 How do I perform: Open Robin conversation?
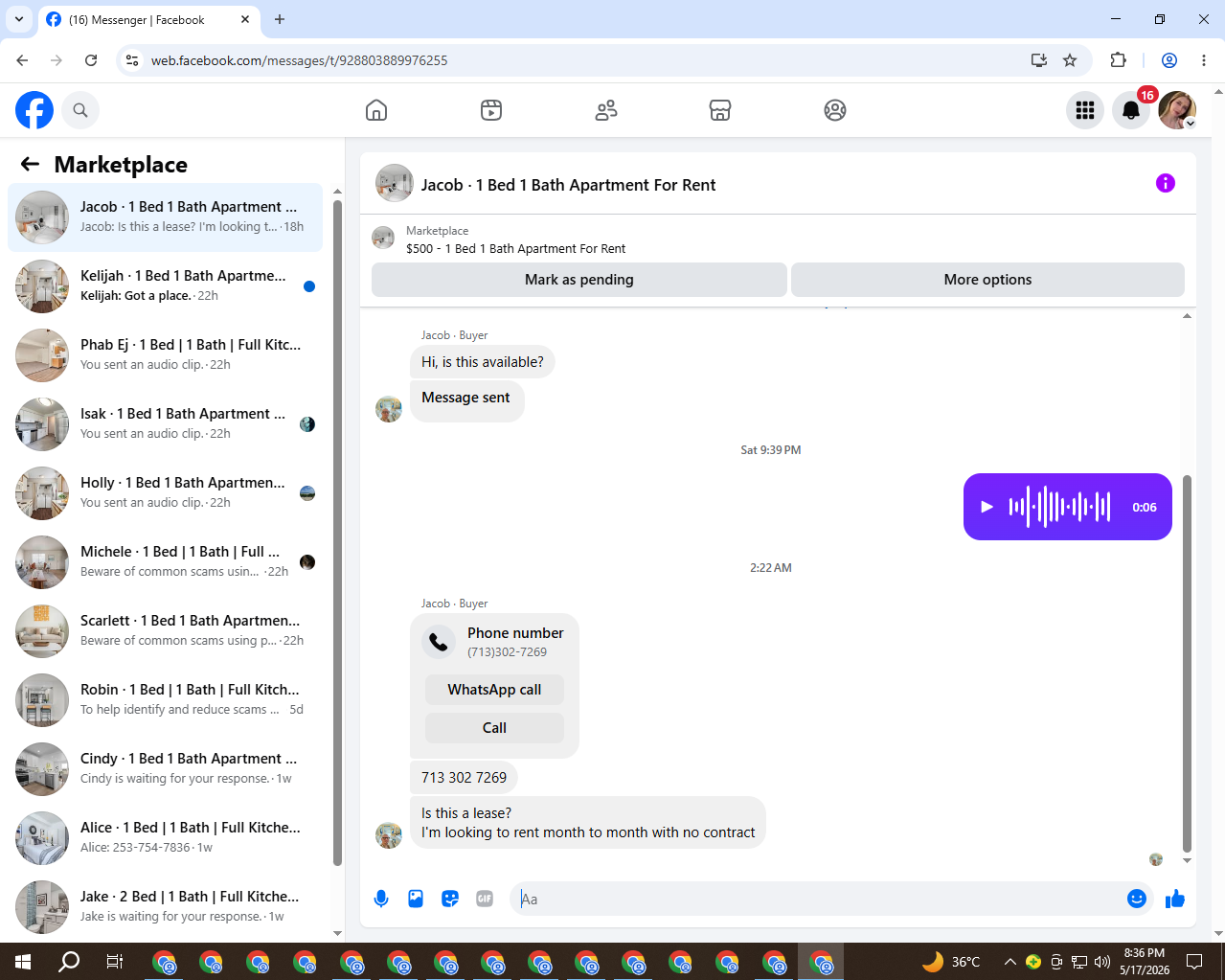pos(166,700)
